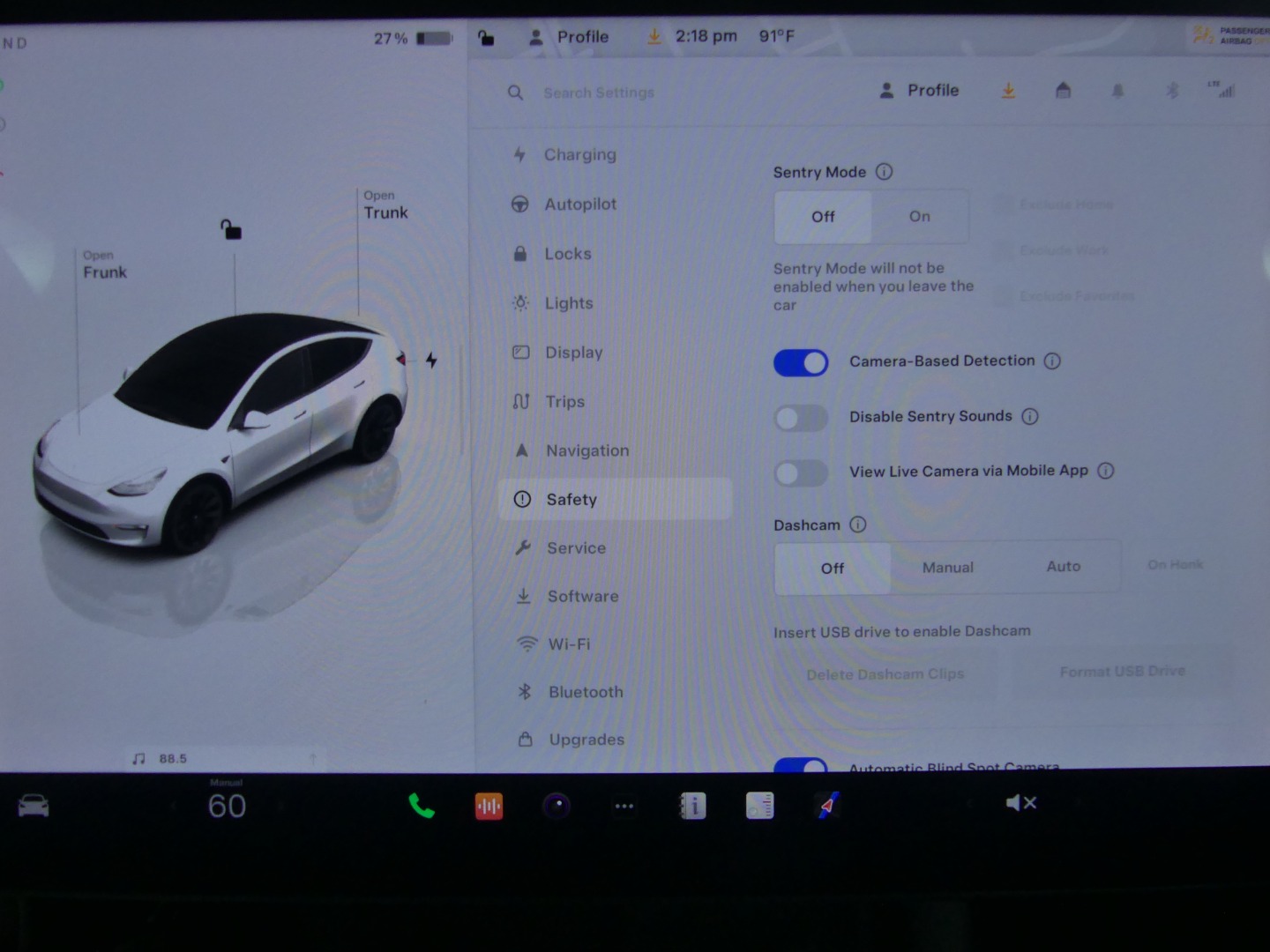
Task: Tap the muted volume speaker icon
Action: (1020, 803)
